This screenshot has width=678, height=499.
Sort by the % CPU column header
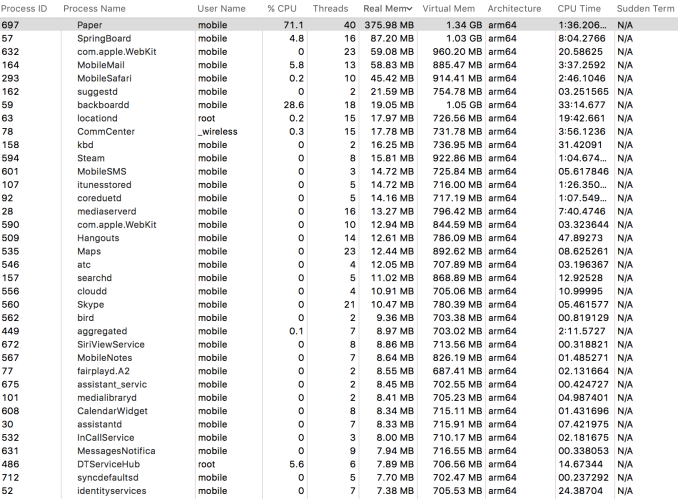click(282, 9)
